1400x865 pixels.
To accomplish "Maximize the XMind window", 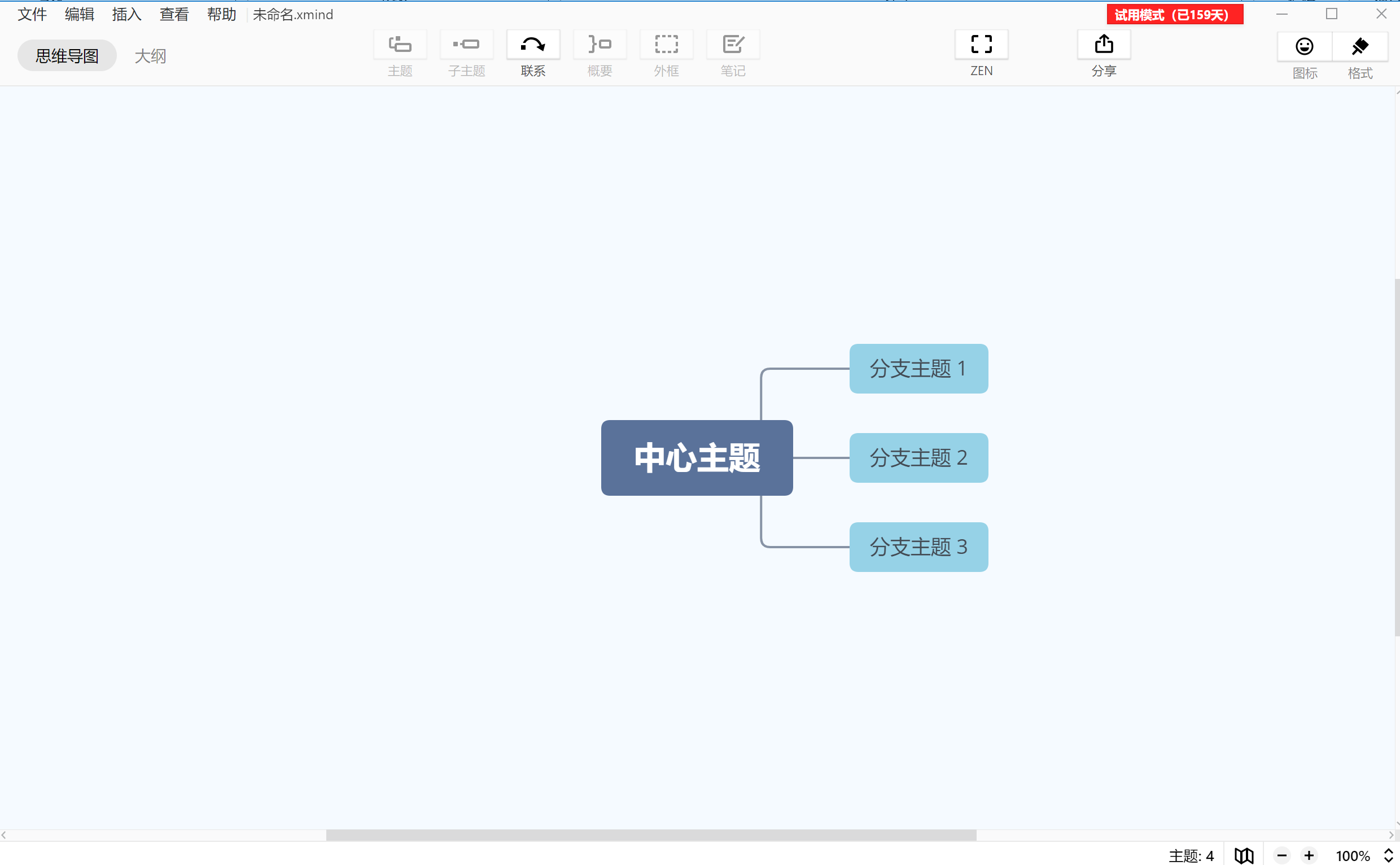I will pyautogui.click(x=1331, y=14).
